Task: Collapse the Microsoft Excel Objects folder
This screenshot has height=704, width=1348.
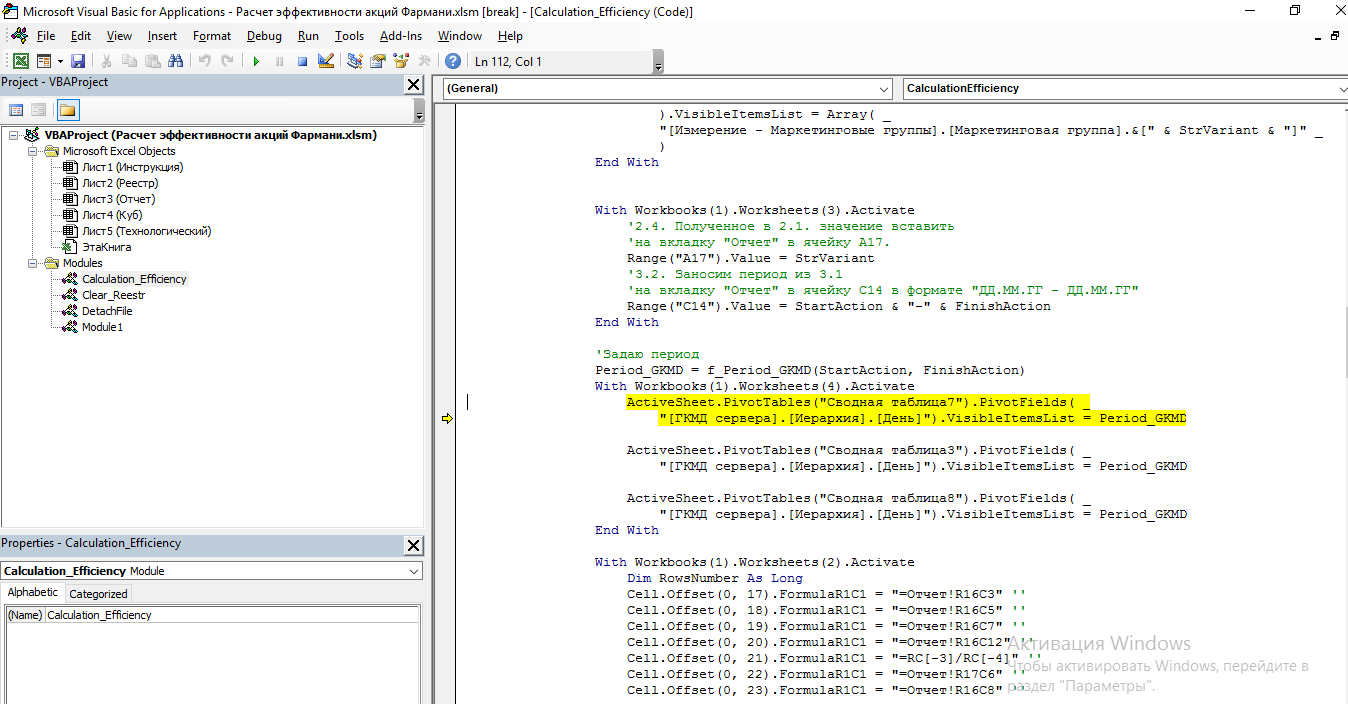Action: pos(33,151)
